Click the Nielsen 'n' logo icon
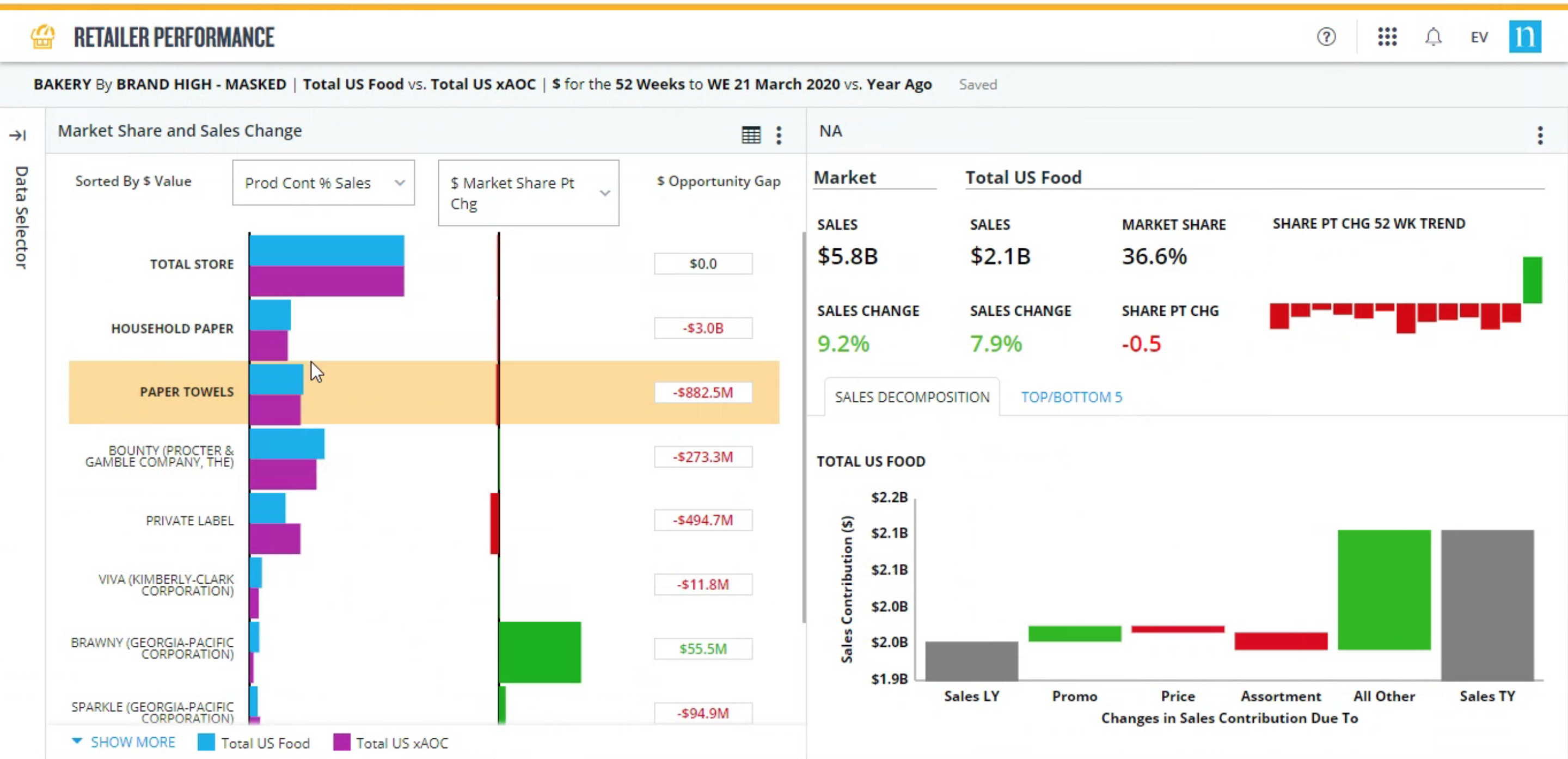Viewport: 1568px width, 759px height. pos(1525,36)
